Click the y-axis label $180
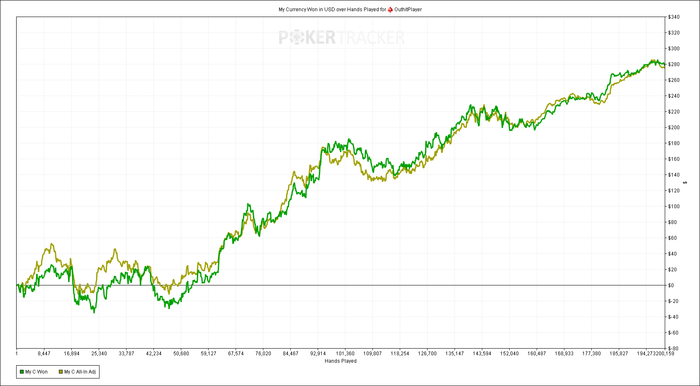The height and width of the screenshot is (386, 700). point(674,143)
